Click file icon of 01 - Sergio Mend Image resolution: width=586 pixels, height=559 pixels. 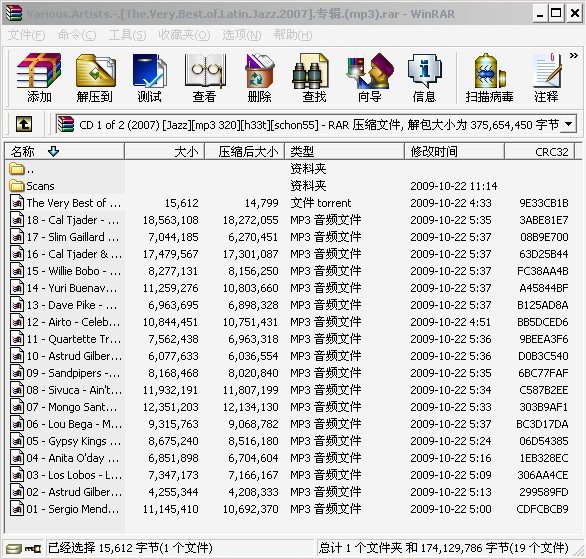tap(16, 509)
